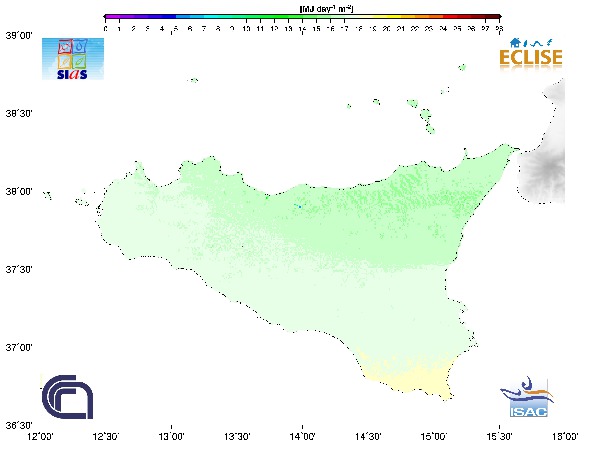Click the 21 tick label on the color scale
Viewport: 600px width, 450px height.
401,29
